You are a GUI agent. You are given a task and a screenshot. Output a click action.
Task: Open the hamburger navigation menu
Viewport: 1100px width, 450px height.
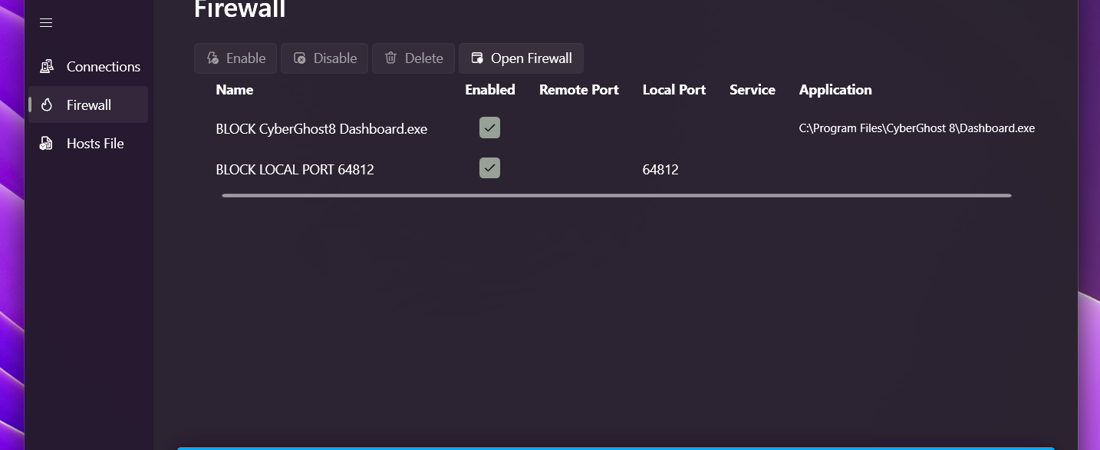[x=46, y=22]
